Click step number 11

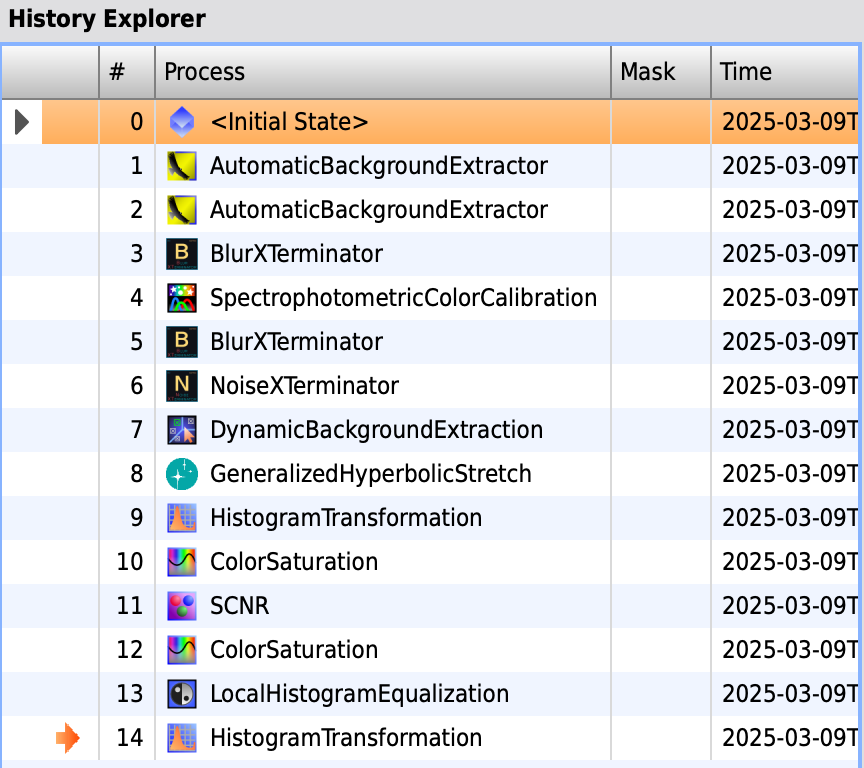pos(130,606)
